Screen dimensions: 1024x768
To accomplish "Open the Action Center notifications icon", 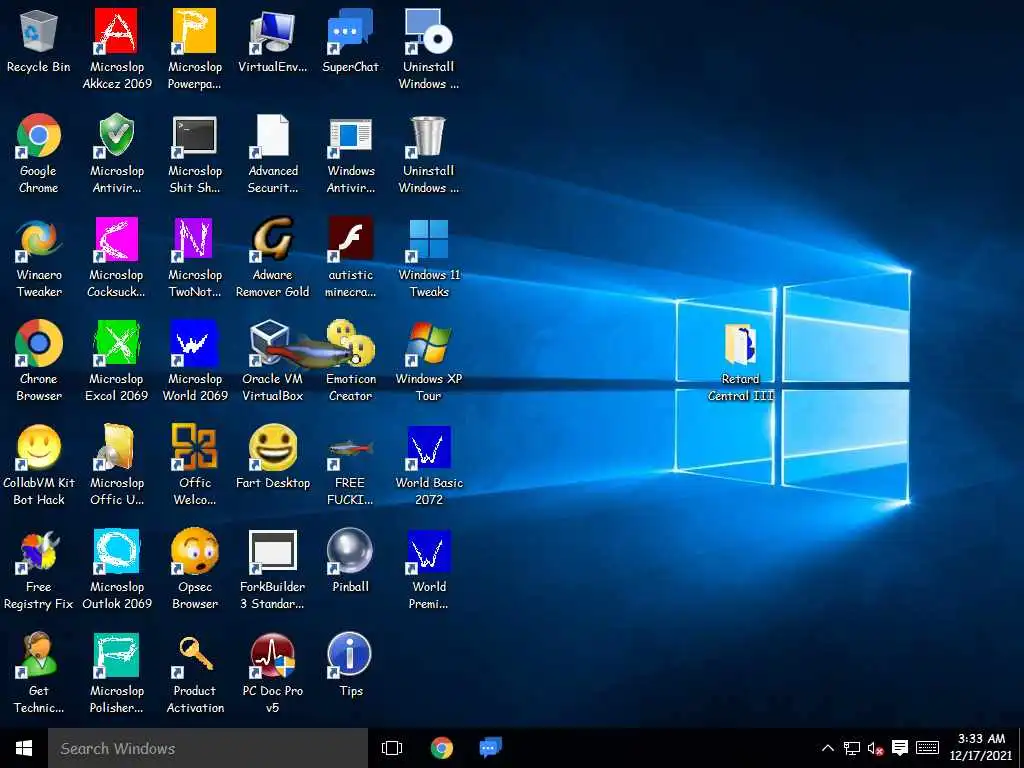I will [x=900, y=748].
